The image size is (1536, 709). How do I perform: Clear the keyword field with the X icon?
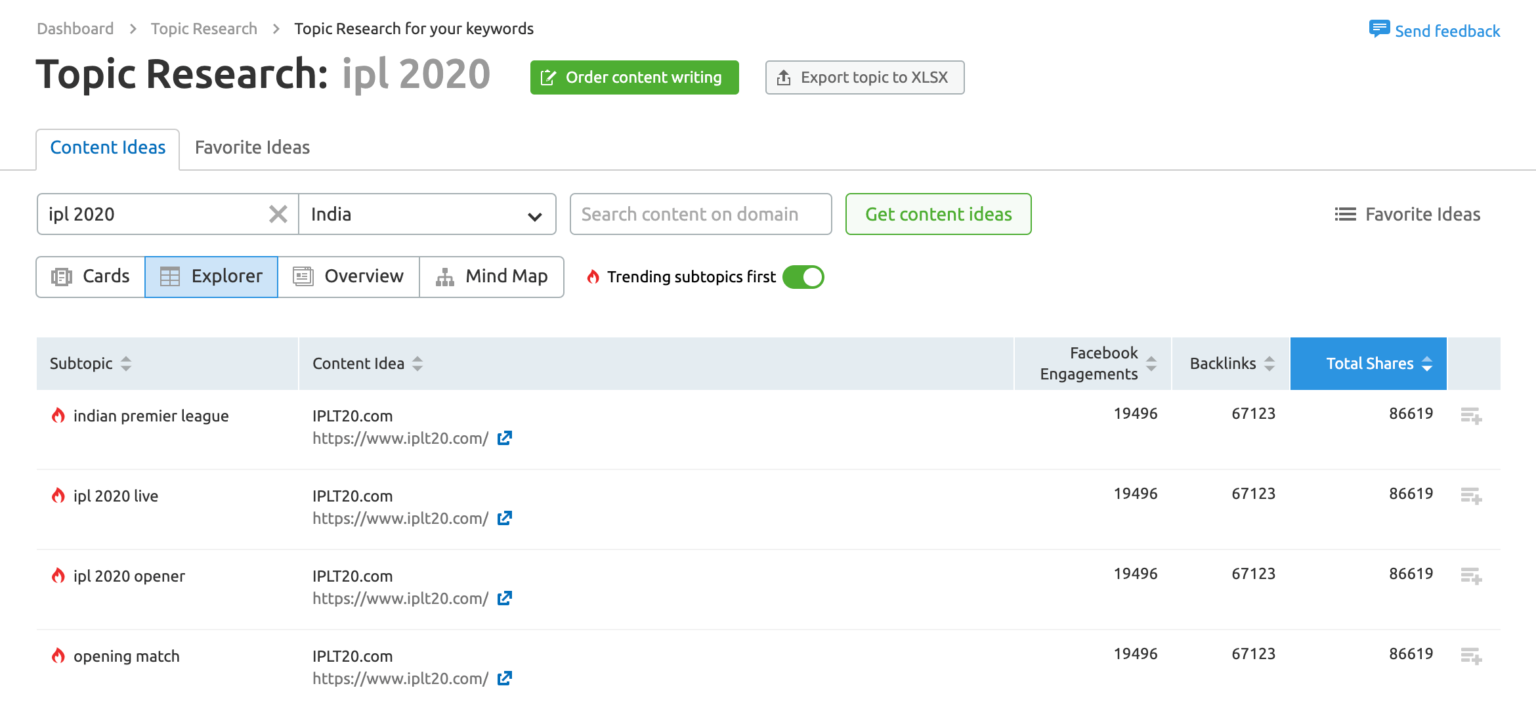pos(277,214)
